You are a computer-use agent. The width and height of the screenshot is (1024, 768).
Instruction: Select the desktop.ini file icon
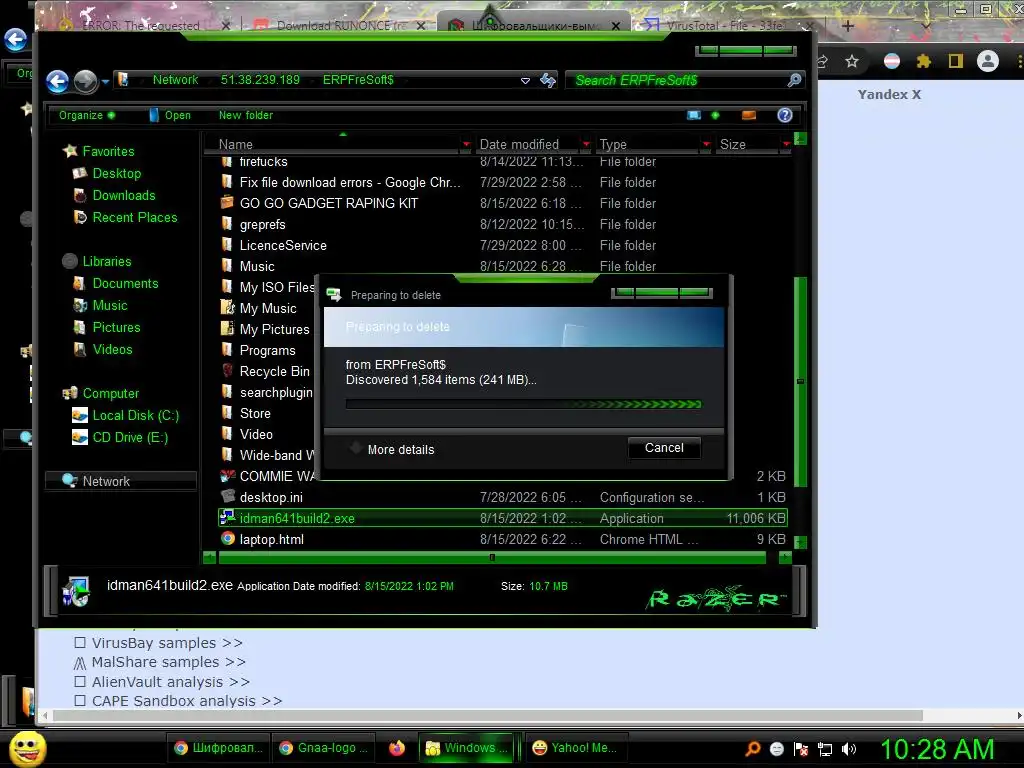[227, 497]
